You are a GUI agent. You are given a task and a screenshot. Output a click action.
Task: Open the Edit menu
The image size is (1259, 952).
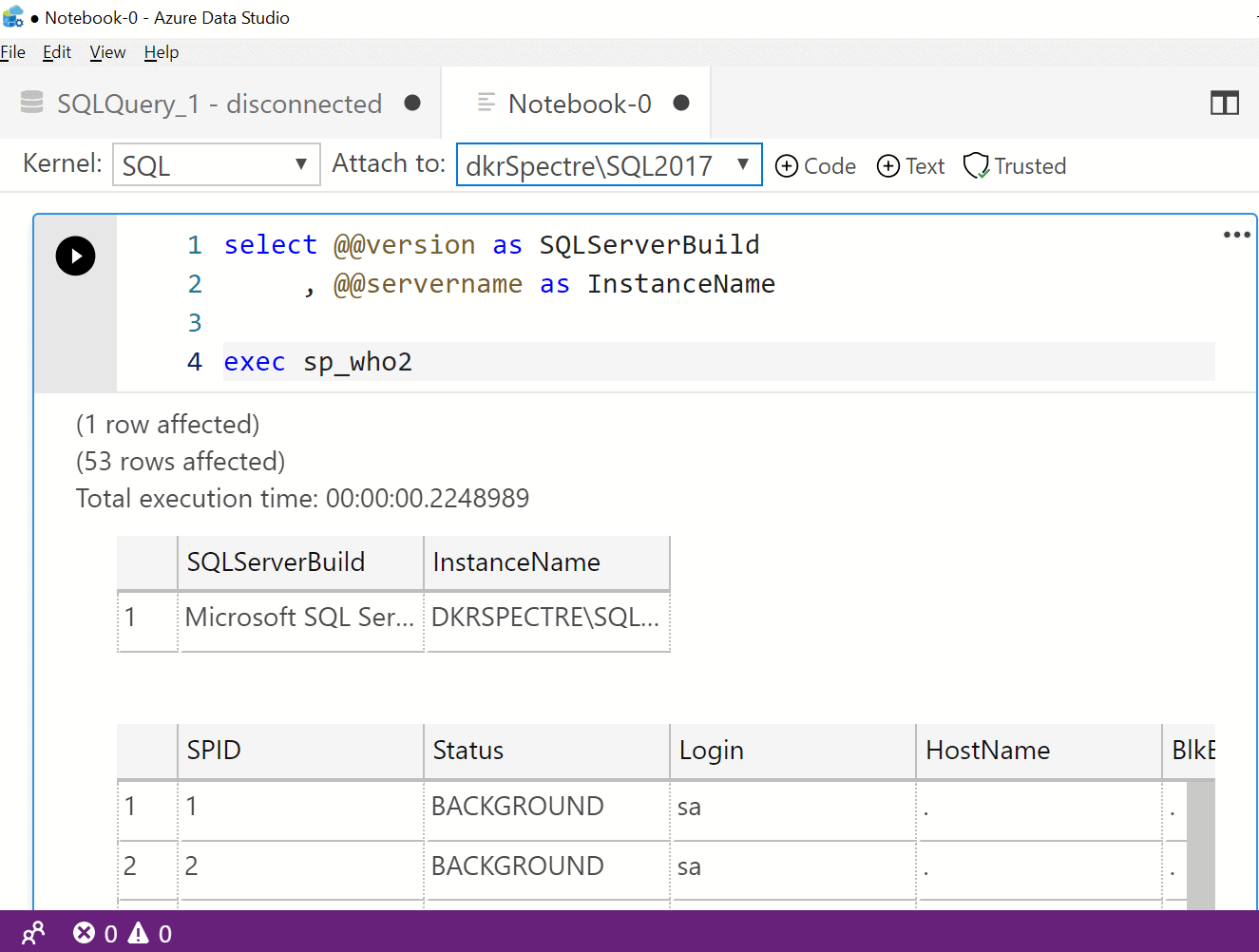coord(57,52)
